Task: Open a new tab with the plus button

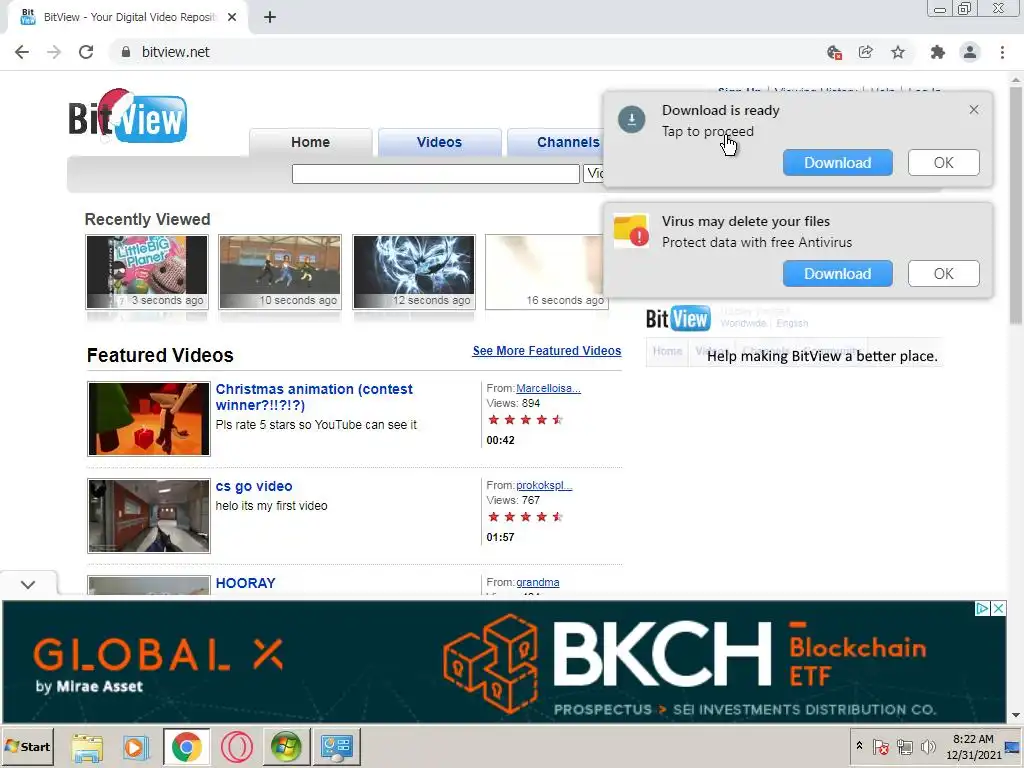Action: [270, 17]
